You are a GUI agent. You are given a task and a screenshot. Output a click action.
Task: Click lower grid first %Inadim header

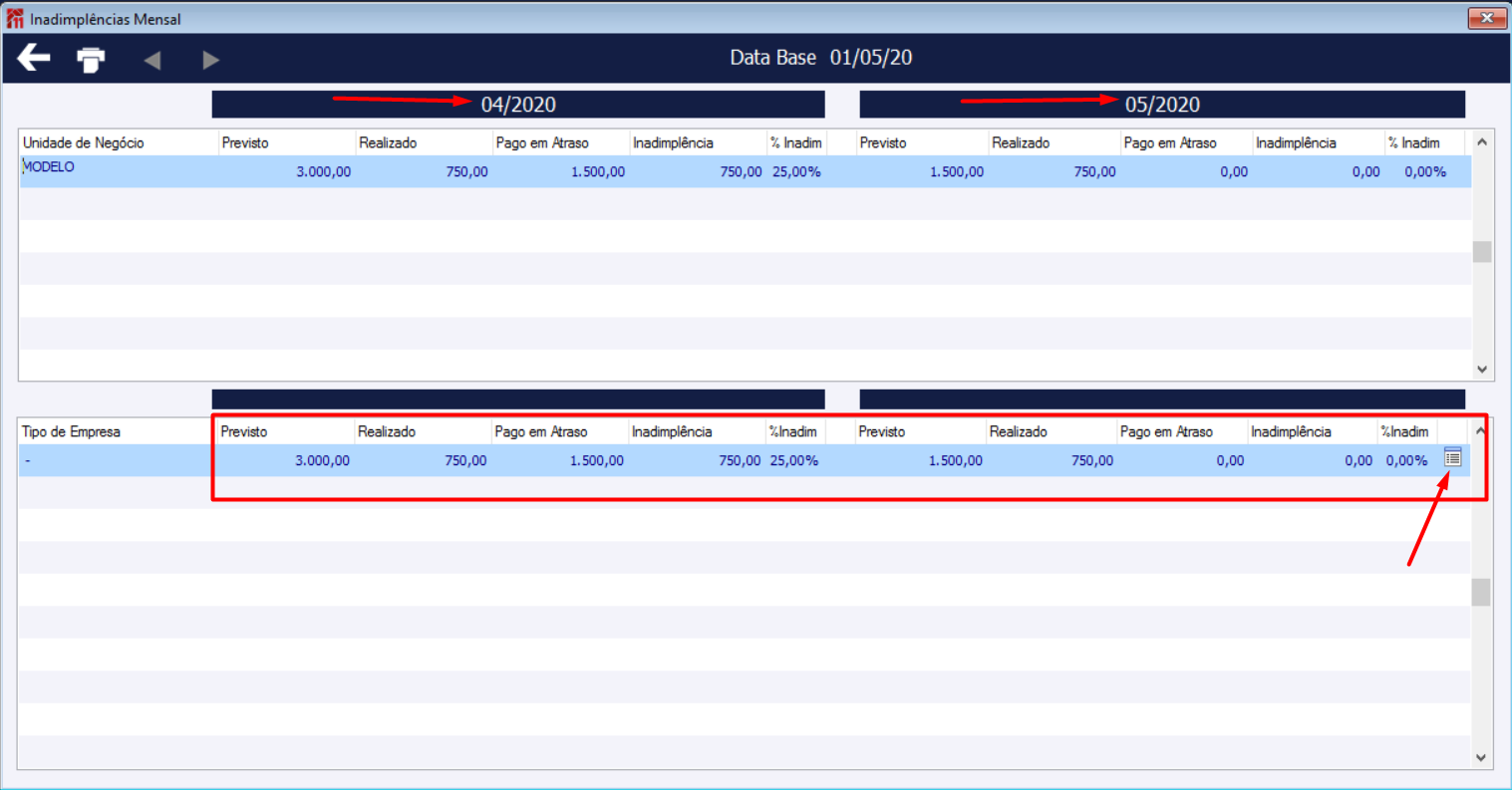point(794,431)
